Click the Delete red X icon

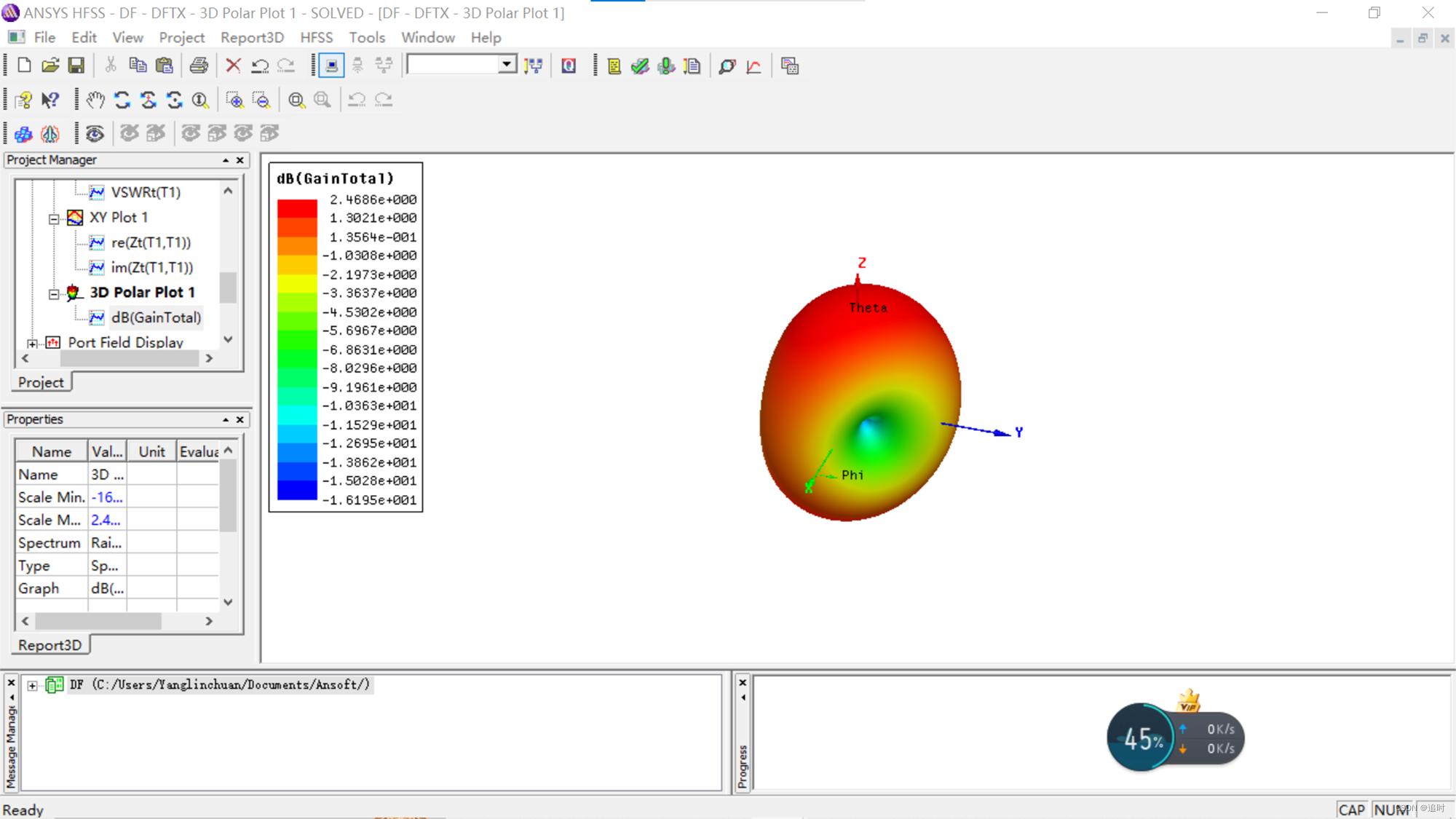233,66
